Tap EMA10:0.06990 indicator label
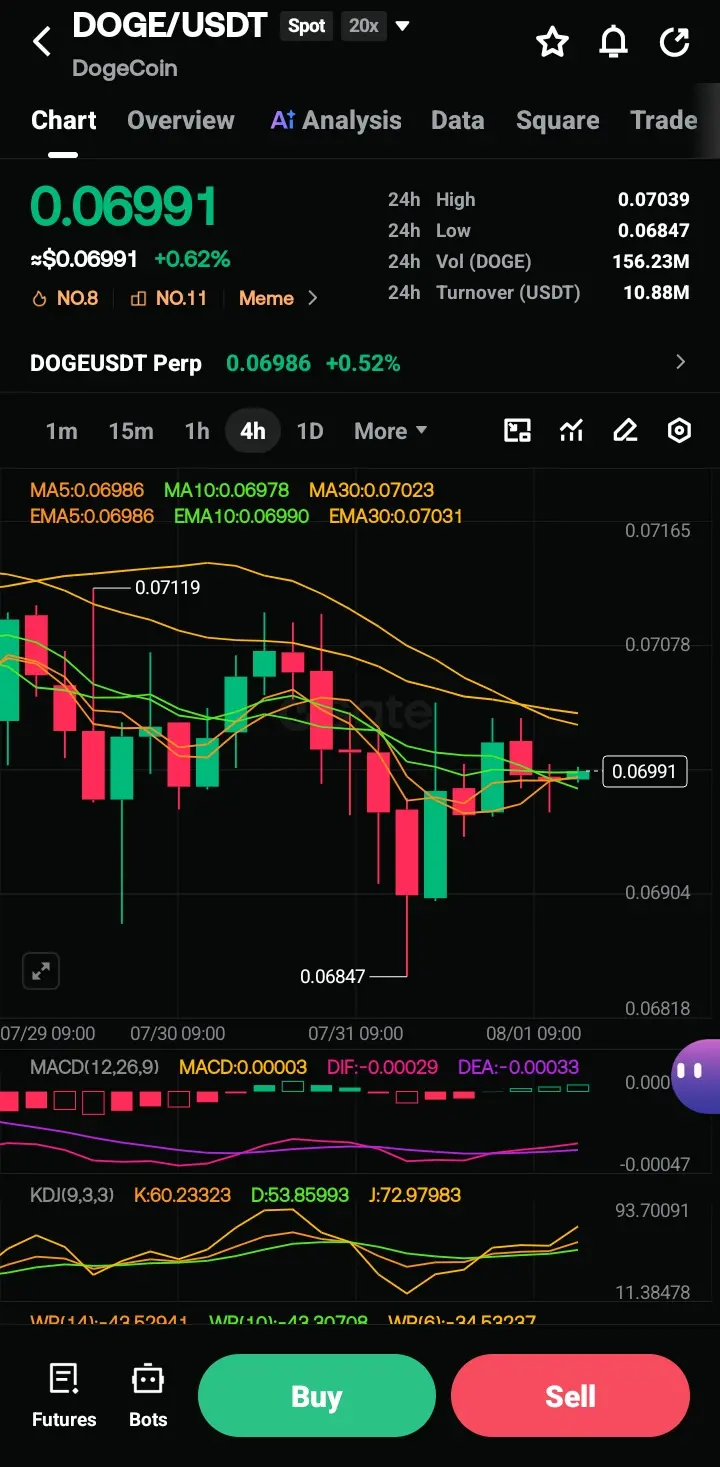720x1467 pixels. 241,516
